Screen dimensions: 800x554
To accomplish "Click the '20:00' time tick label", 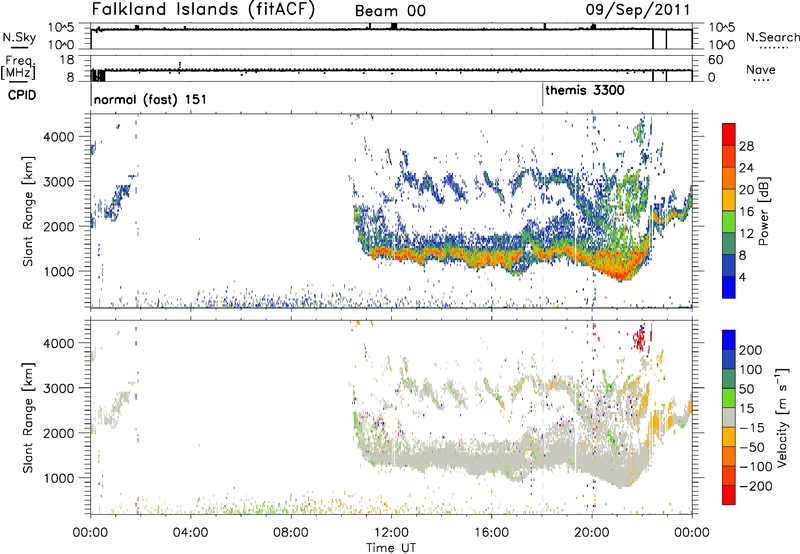I will 592,533.
